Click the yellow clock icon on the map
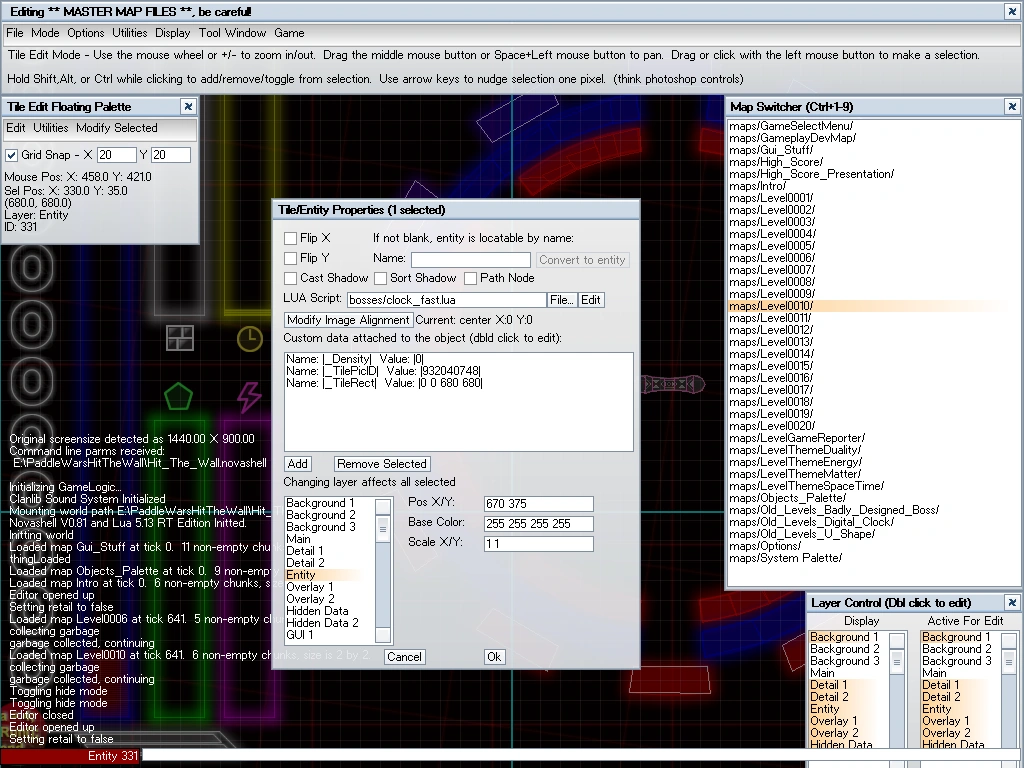This screenshot has width=1024, height=768. [x=249, y=340]
